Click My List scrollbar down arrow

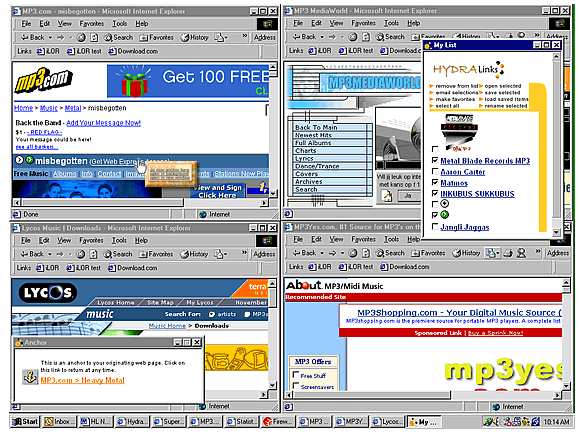pos(556,232)
